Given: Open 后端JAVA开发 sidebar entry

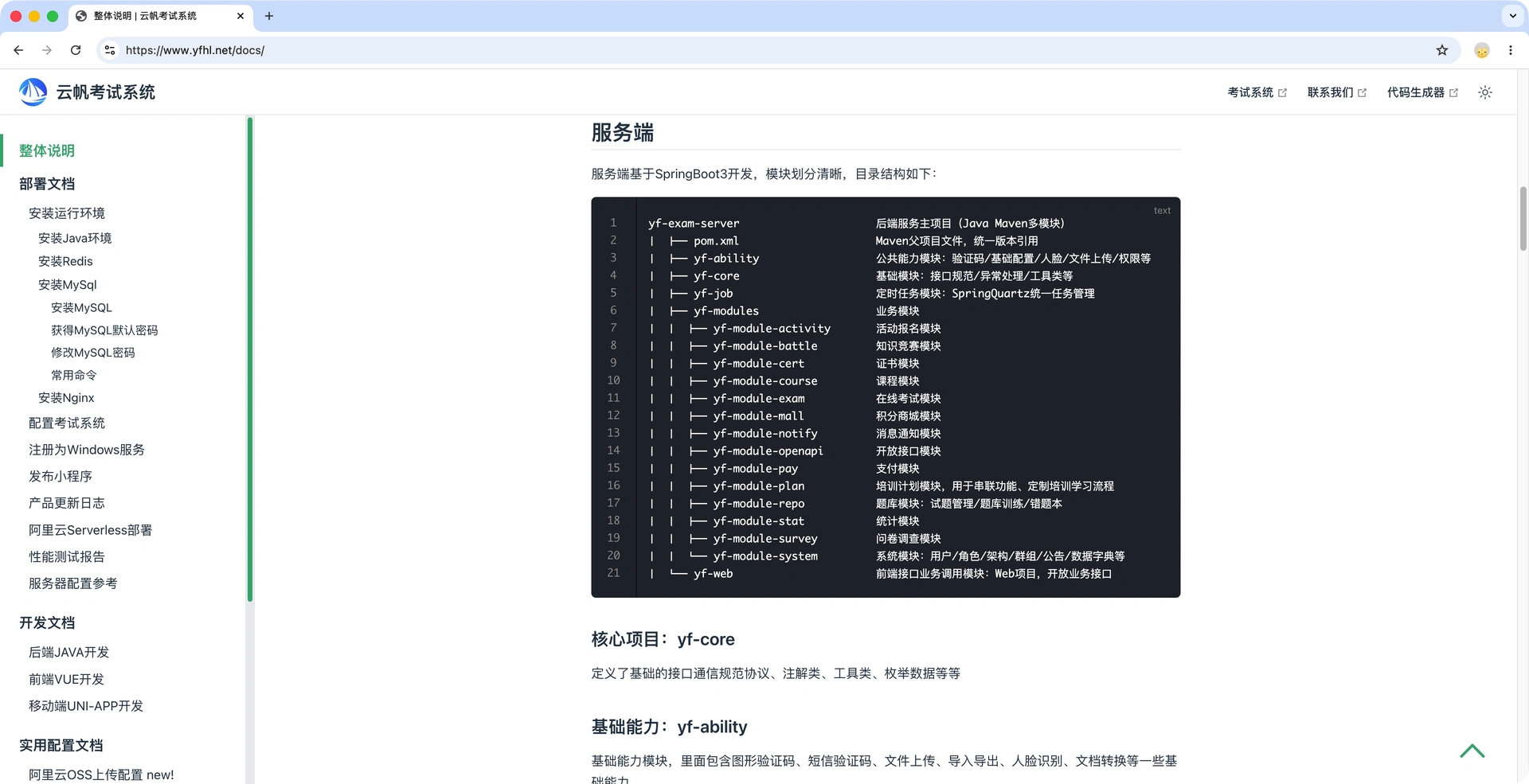Looking at the screenshot, I should pos(69,652).
